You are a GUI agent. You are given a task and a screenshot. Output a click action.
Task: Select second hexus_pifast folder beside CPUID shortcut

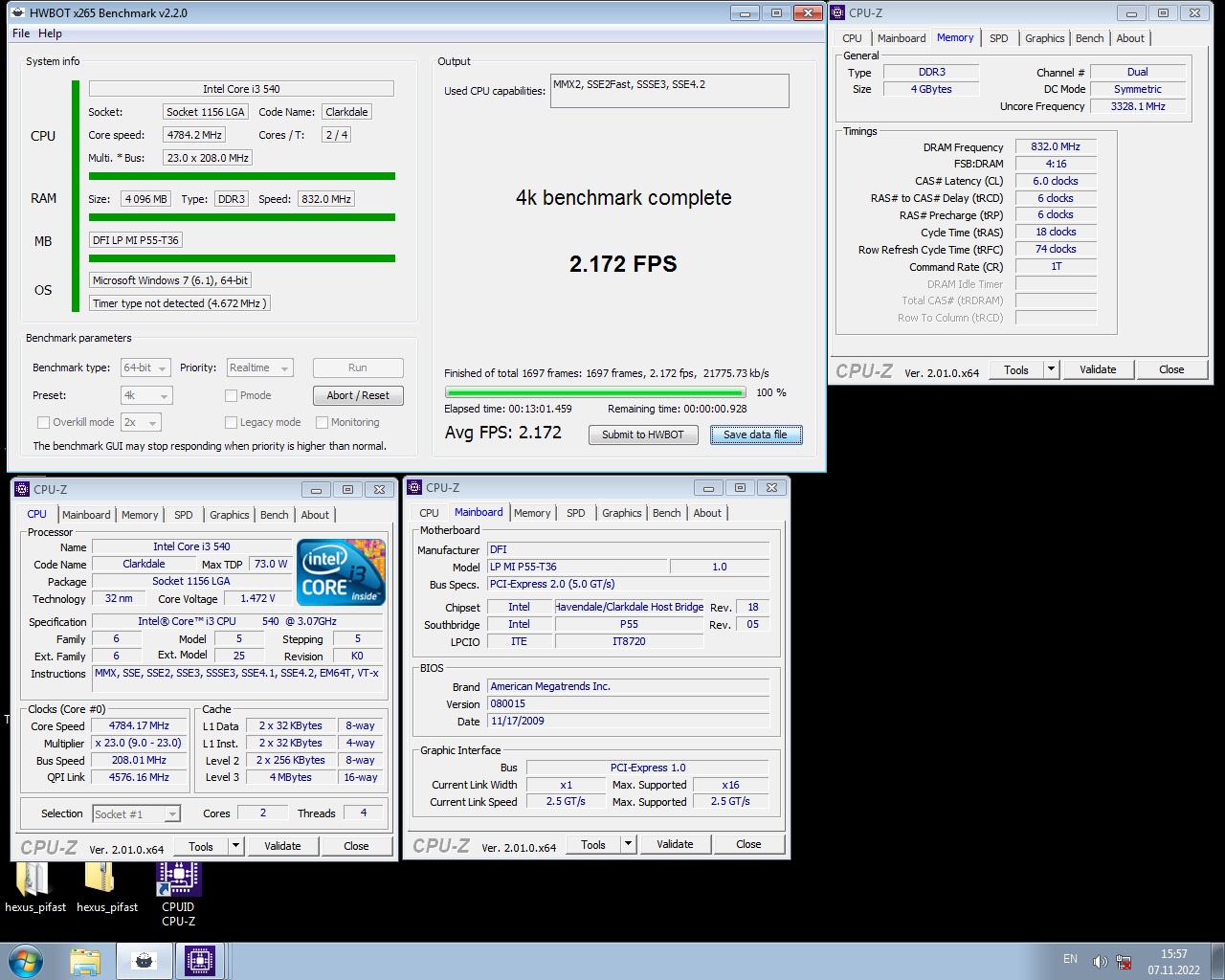(x=106, y=887)
